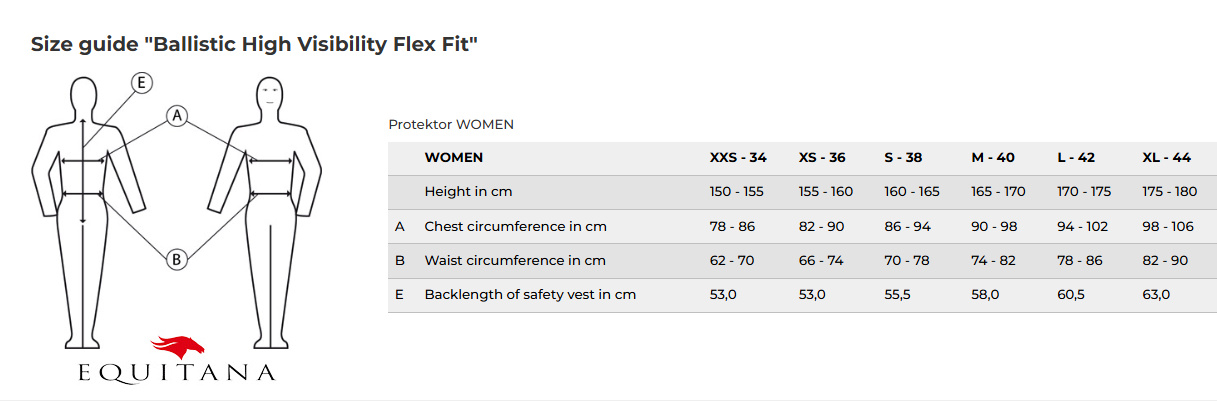Click the circled A chest marker
Image resolution: width=1217 pixels, height=401 pixels.
coord(177,116)
